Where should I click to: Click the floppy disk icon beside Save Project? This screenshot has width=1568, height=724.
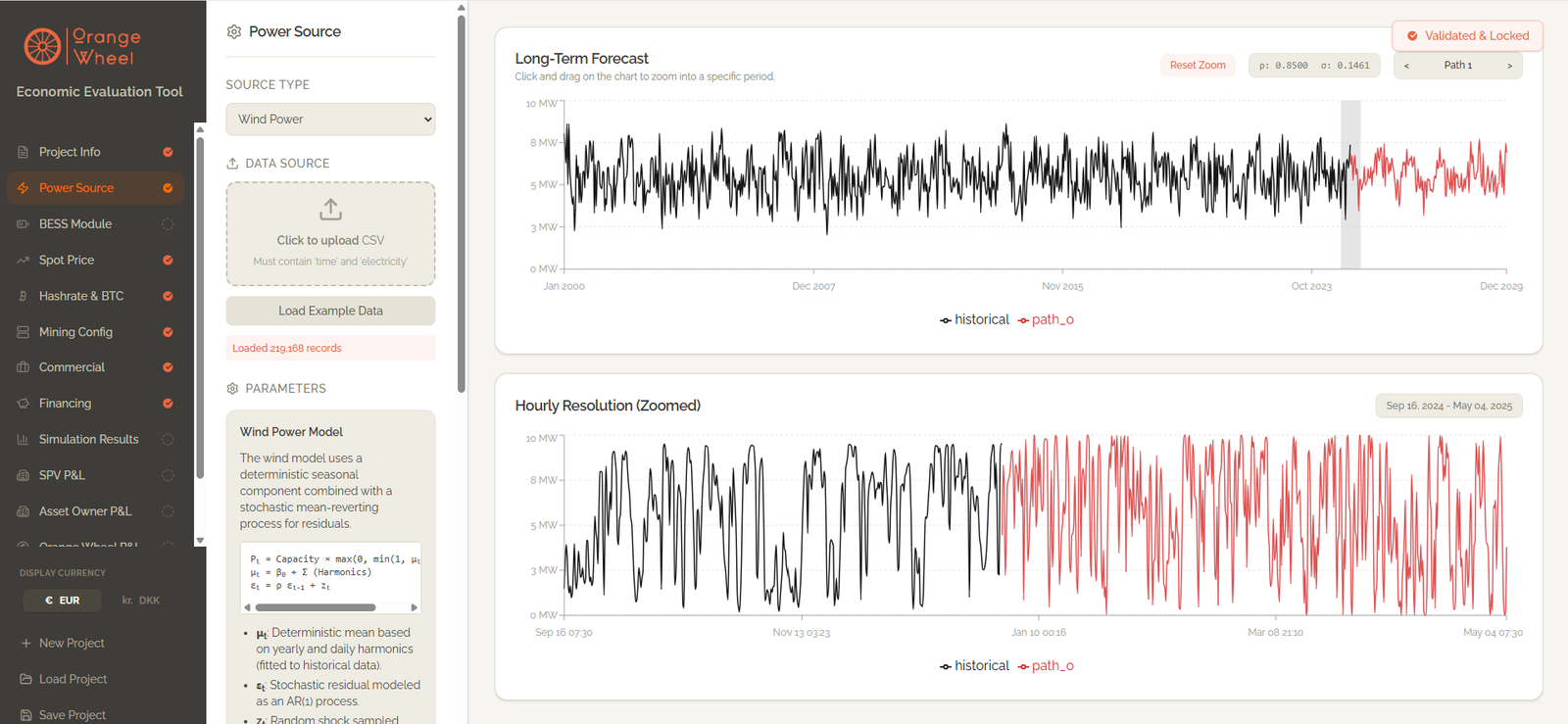click(26, 715)
